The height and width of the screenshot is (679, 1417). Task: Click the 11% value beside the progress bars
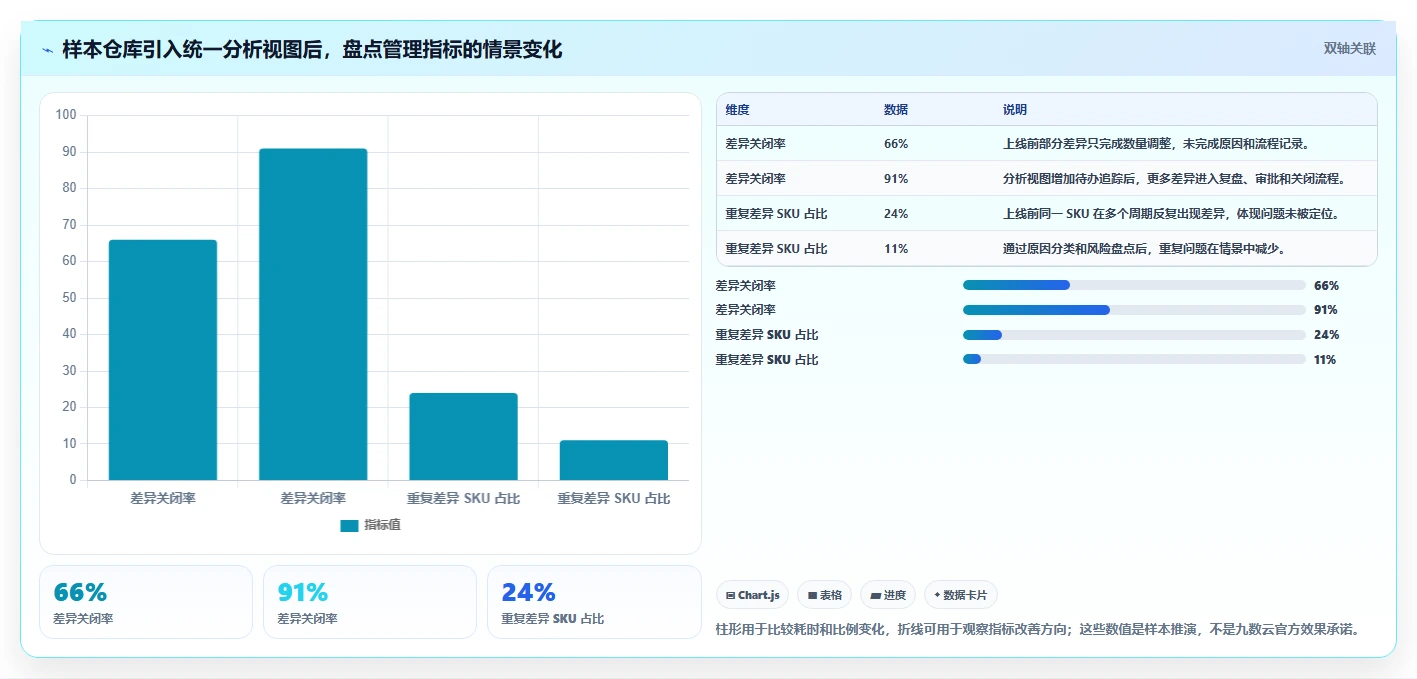(x=1325, y=359)
